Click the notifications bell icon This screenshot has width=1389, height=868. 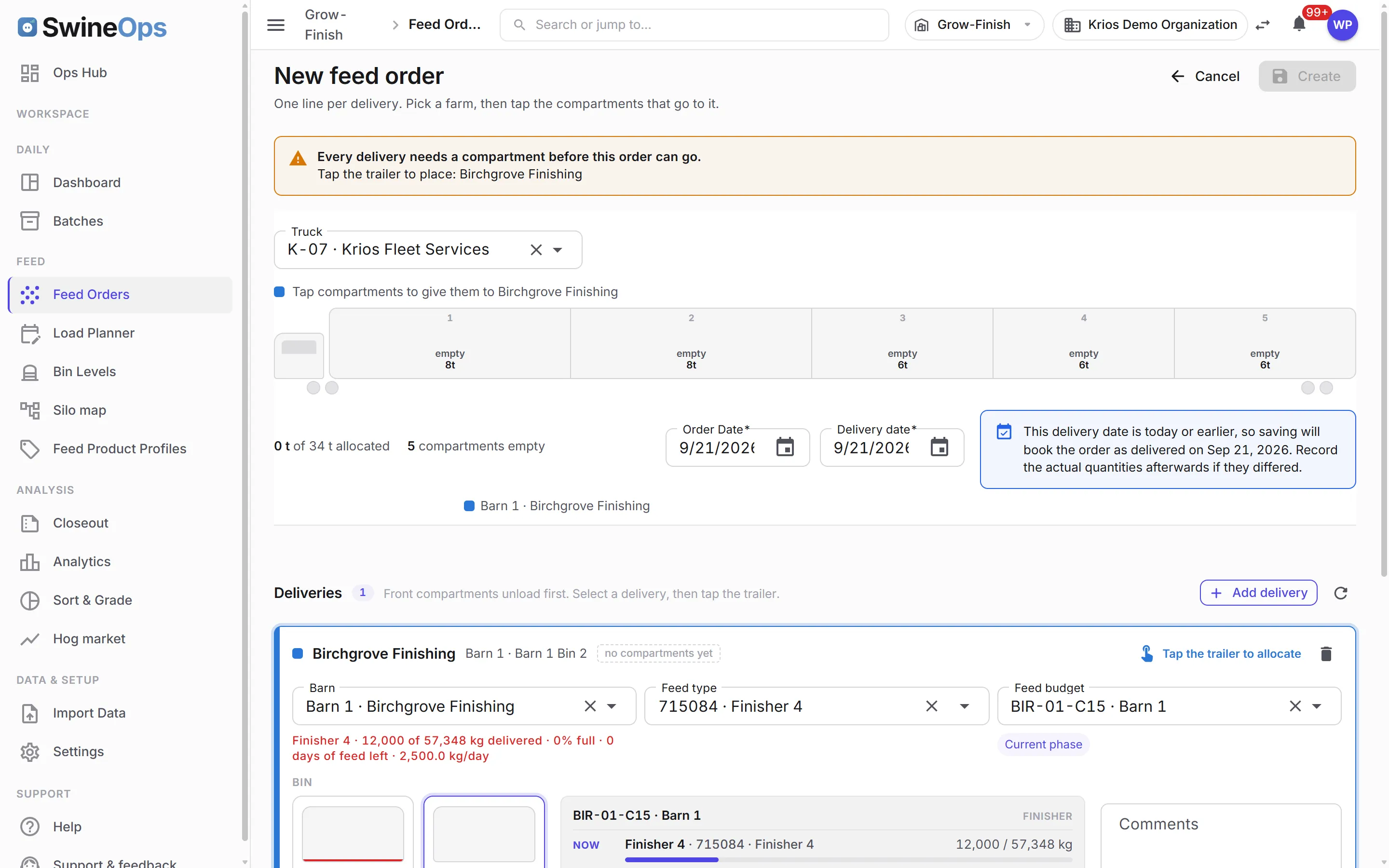coord(1299,25)
